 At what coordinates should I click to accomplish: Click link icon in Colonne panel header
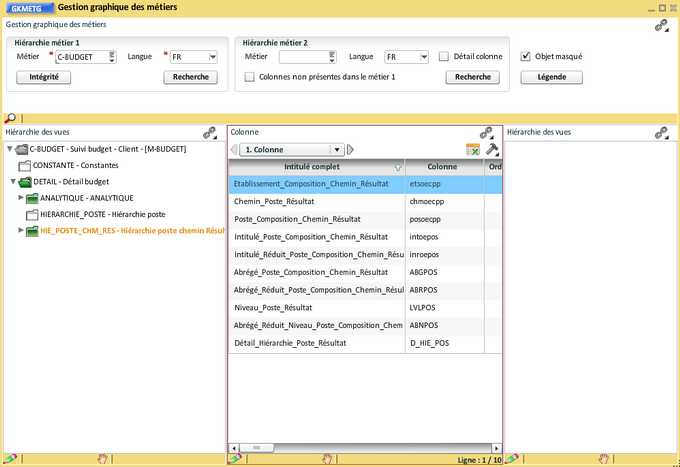(x=486, y=132)
